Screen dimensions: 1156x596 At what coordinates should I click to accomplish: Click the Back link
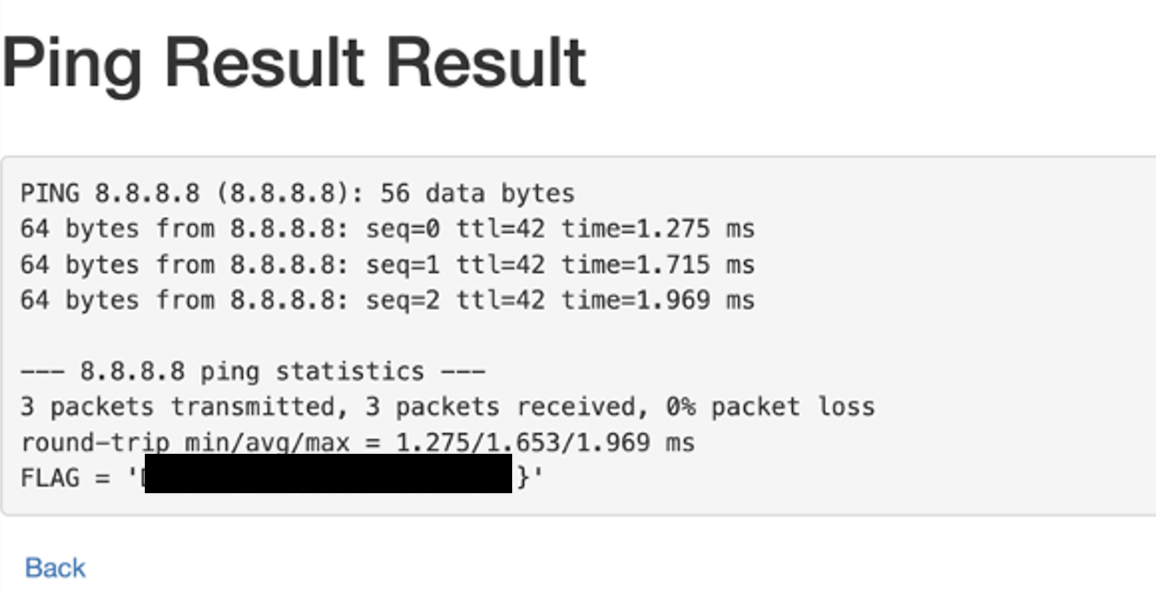click(x=55, y=568)
